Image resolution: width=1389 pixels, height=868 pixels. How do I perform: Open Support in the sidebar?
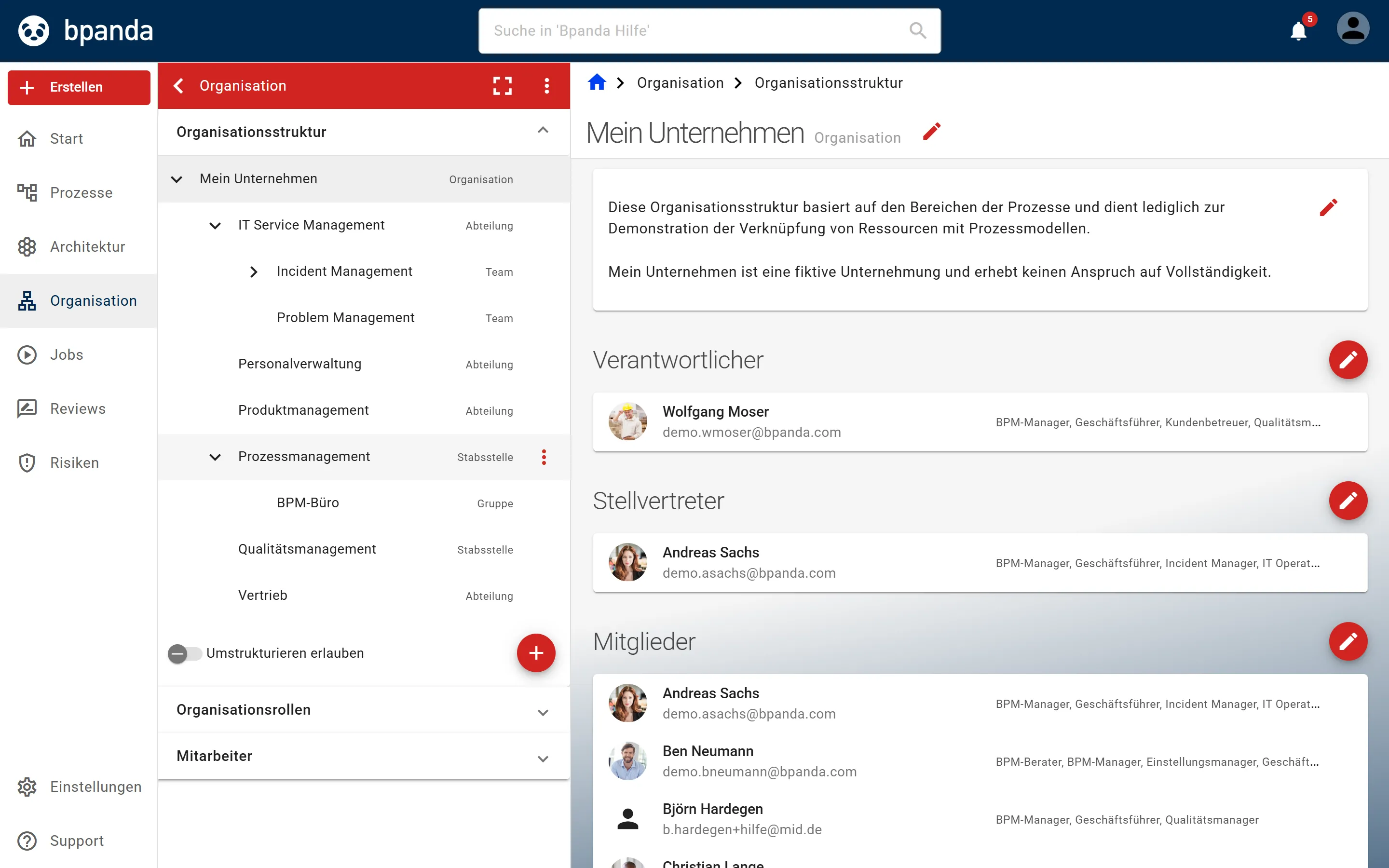(x=79, y=841)
